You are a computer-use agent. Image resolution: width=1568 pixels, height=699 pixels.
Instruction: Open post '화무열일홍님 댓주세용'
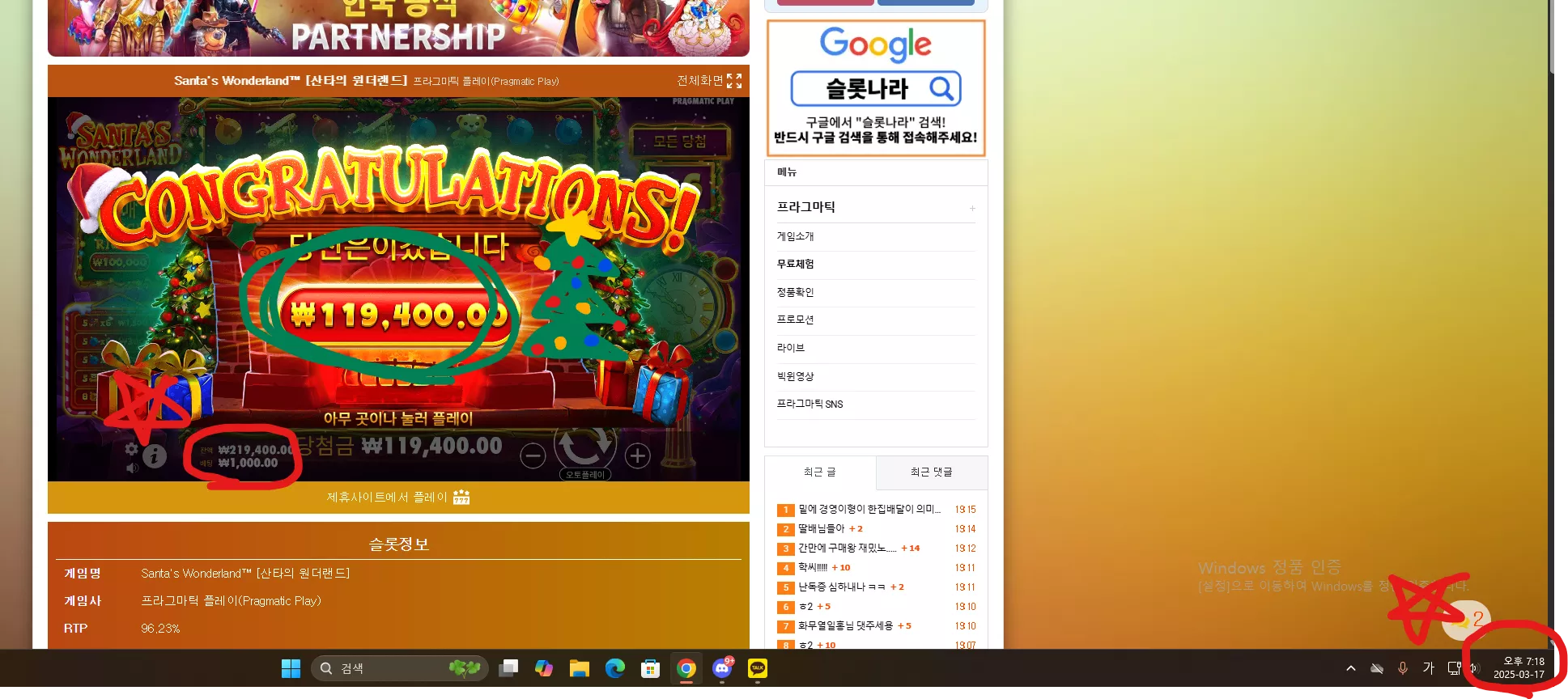coord(845,626)
